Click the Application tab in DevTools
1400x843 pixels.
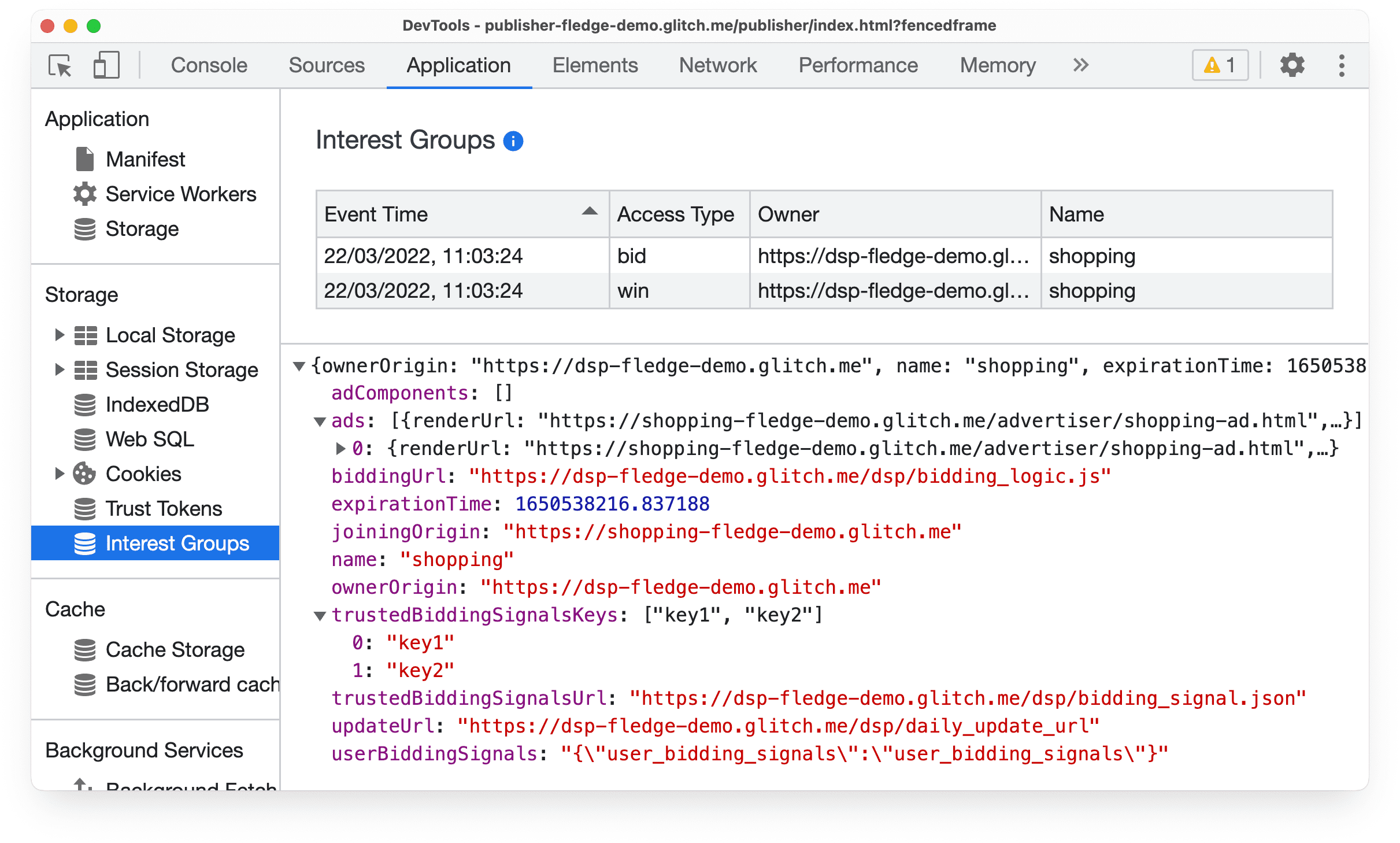(459, 64)
